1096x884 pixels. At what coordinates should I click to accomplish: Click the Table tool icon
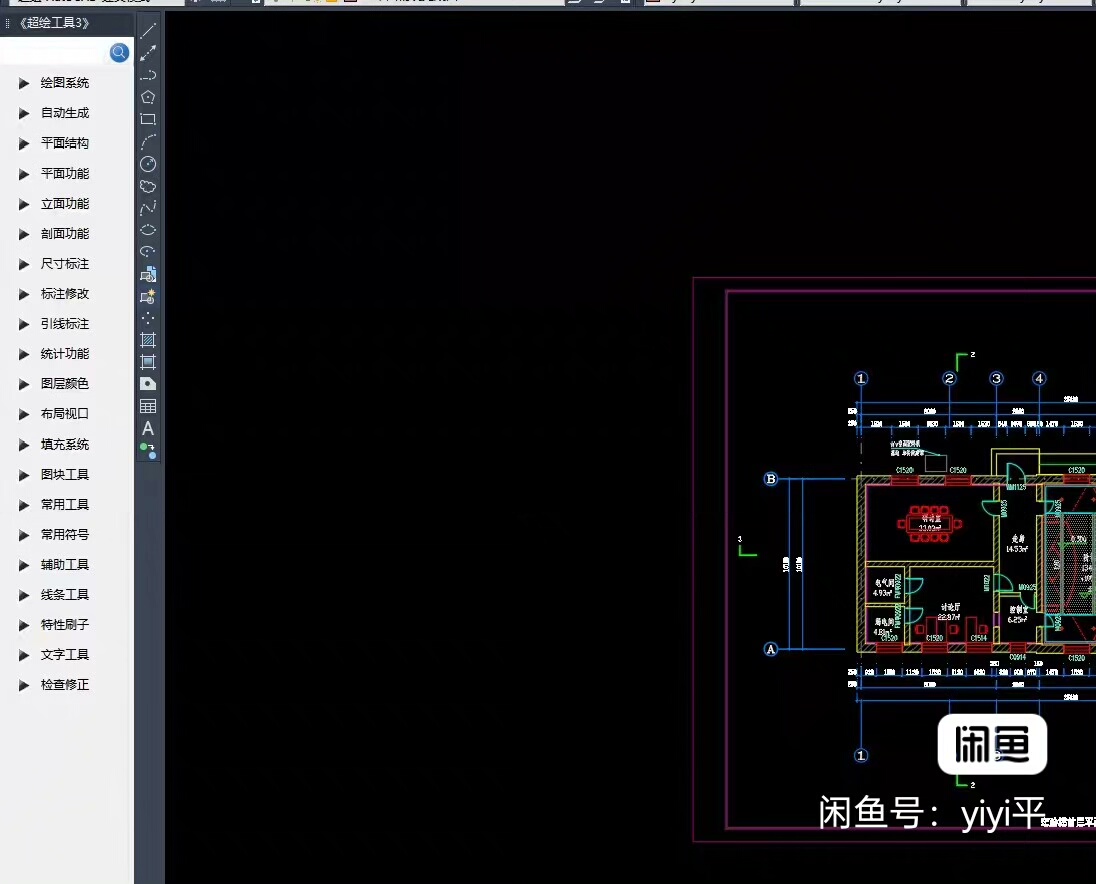[148, 407]
